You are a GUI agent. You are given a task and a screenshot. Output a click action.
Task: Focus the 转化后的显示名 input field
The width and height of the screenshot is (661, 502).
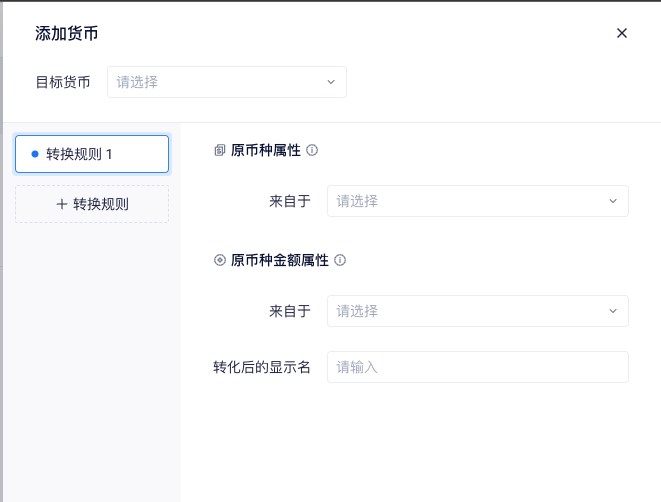(x=477, y=367)
